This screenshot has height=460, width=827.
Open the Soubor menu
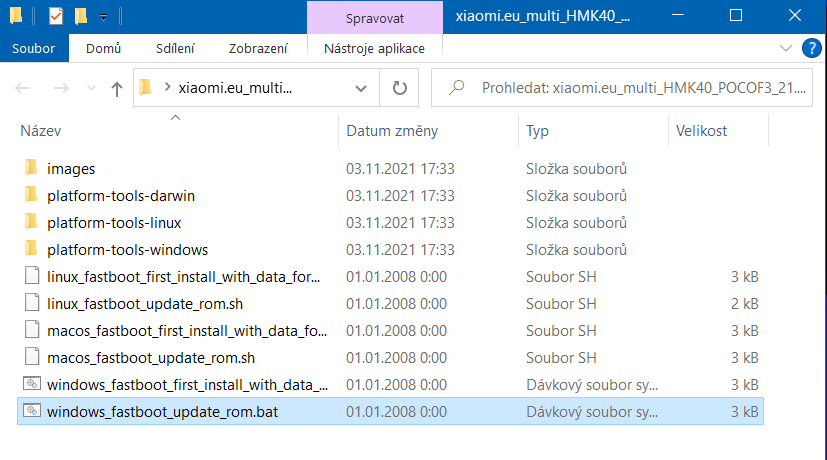point(34,49)
